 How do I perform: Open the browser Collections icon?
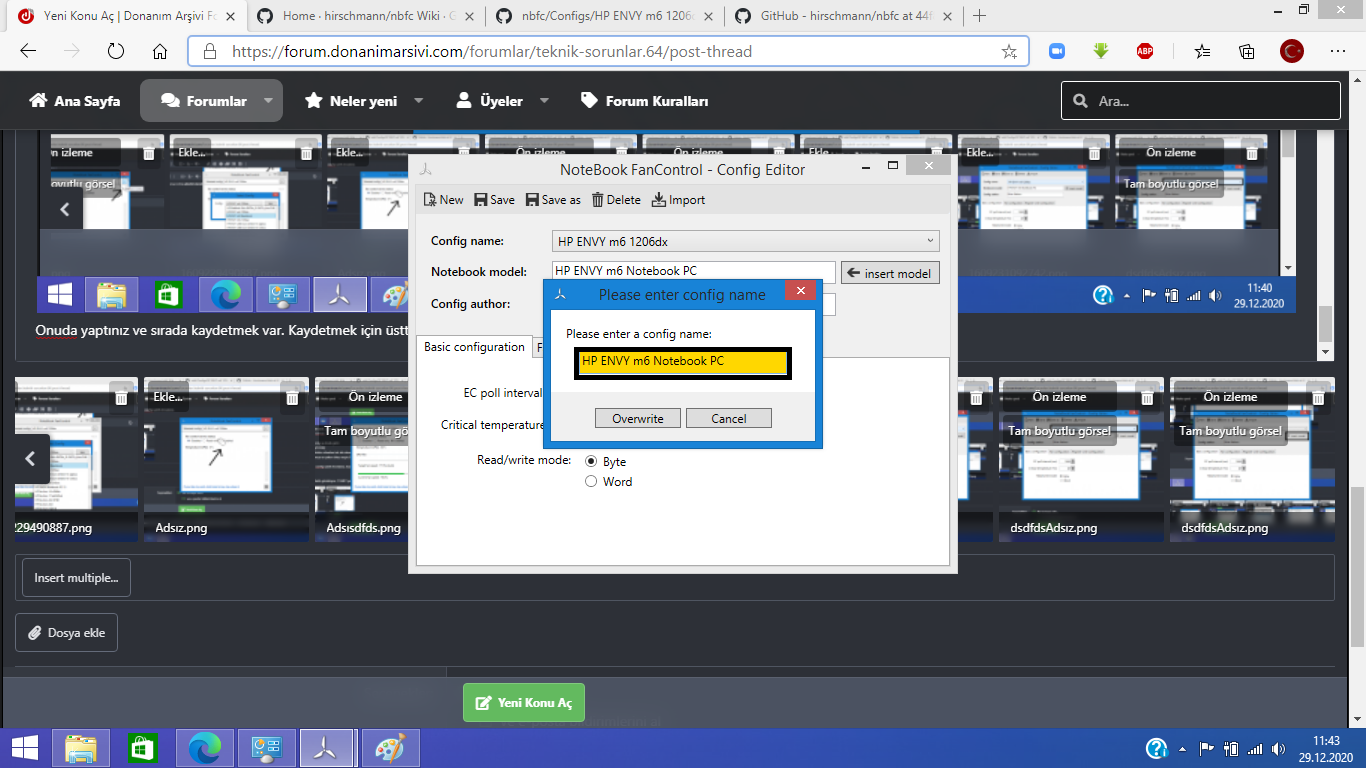(x=1247, y=51)
